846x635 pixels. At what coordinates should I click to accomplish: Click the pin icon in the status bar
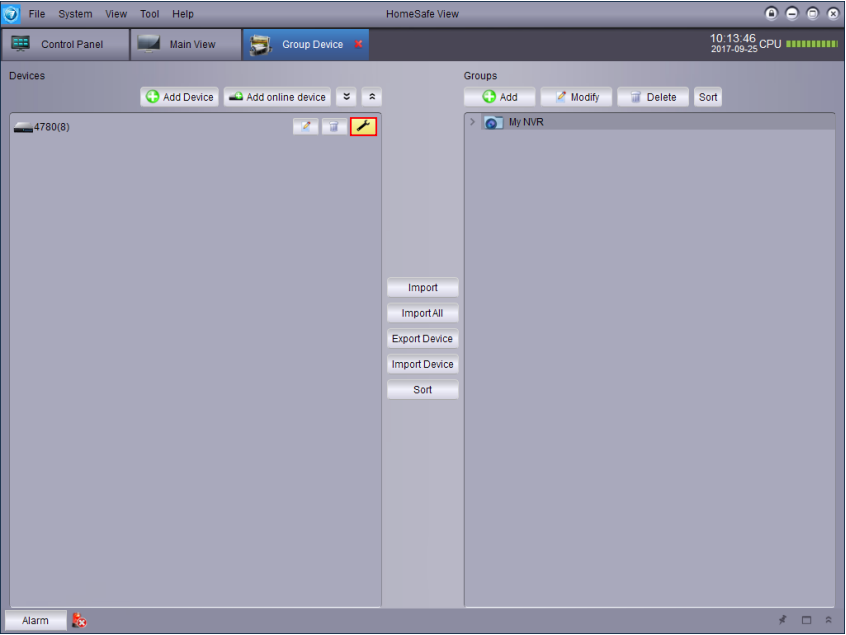[783, 621]
